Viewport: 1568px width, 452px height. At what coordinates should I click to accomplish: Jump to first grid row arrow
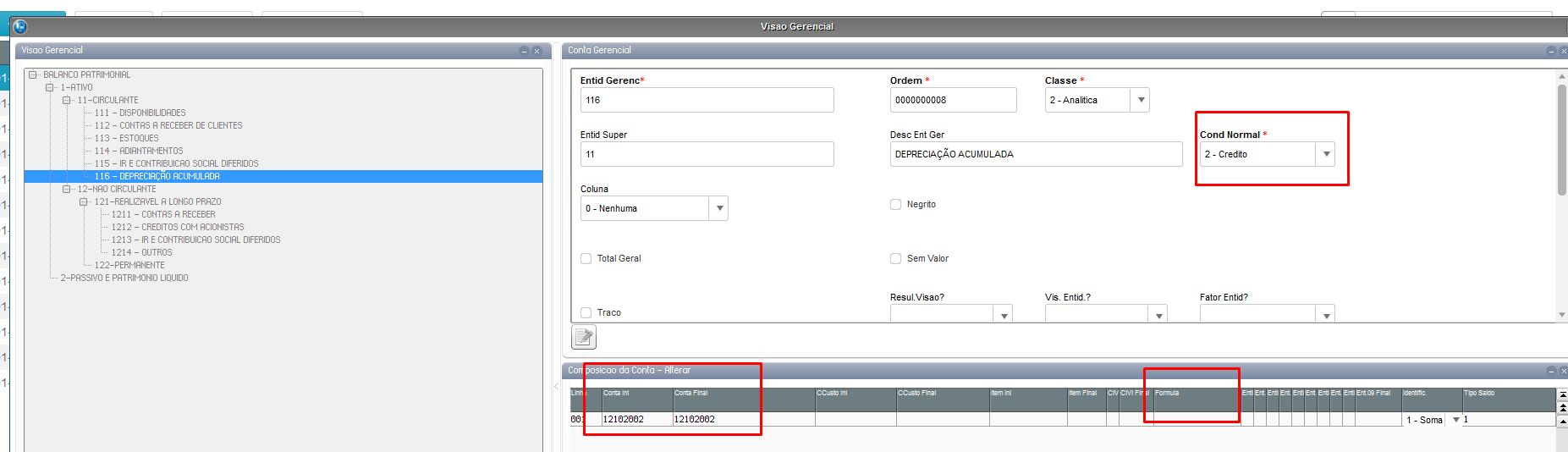pyautogui.click(x=1562, y=394)
